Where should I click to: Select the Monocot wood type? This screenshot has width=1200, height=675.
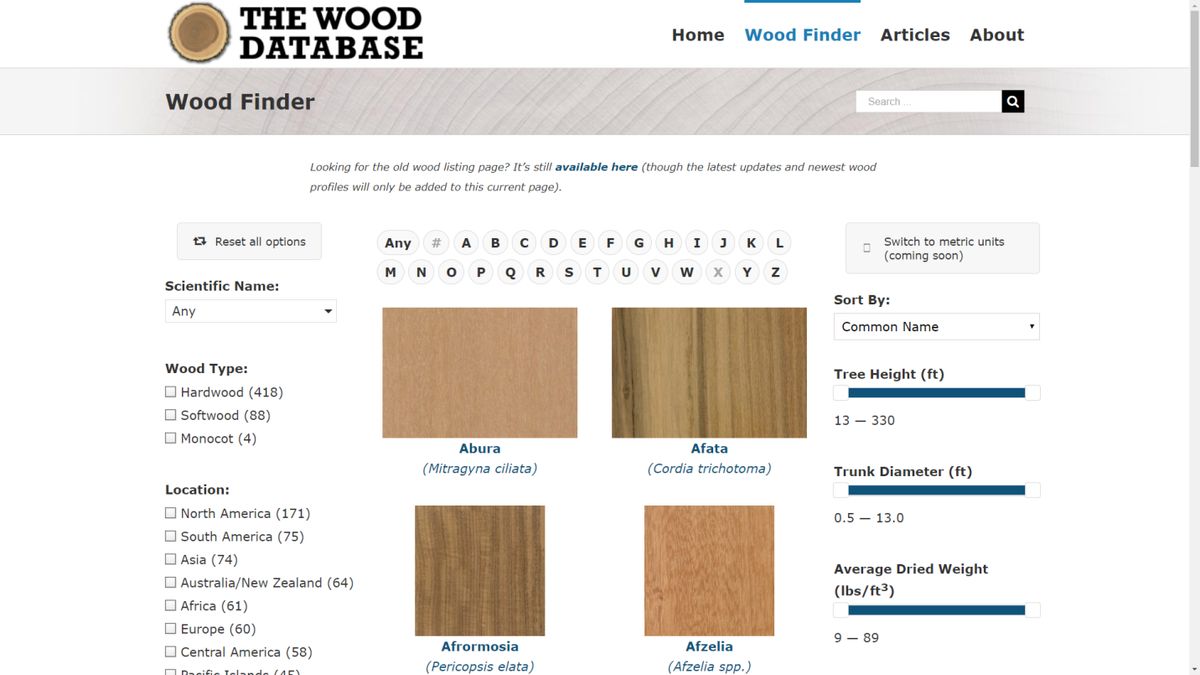170,437
